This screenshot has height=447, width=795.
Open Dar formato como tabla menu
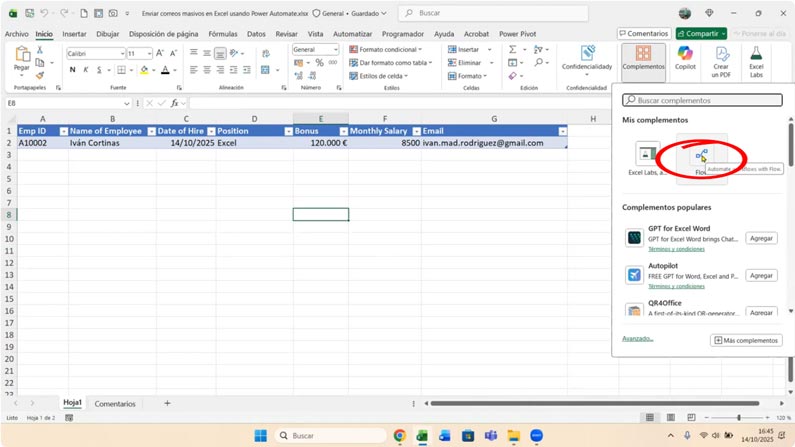(x=391, y=62)
